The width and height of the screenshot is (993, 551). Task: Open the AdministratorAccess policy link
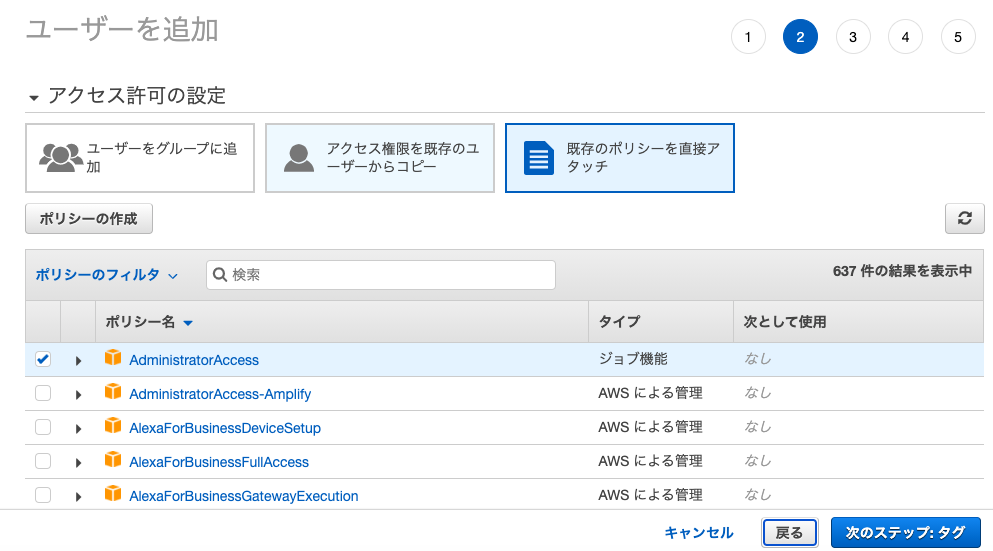tap(194, 360)
